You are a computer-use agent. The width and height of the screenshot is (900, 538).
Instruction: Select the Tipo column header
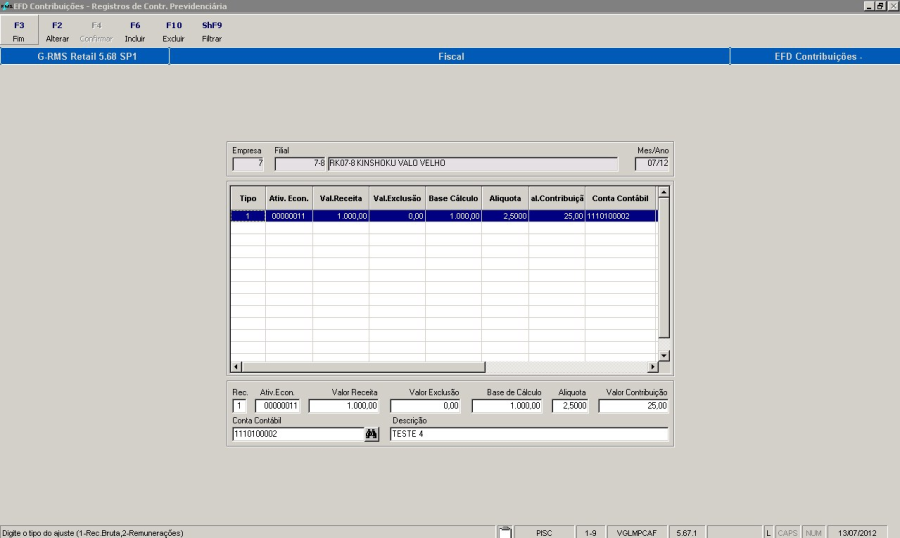click(x=248, y=198)
